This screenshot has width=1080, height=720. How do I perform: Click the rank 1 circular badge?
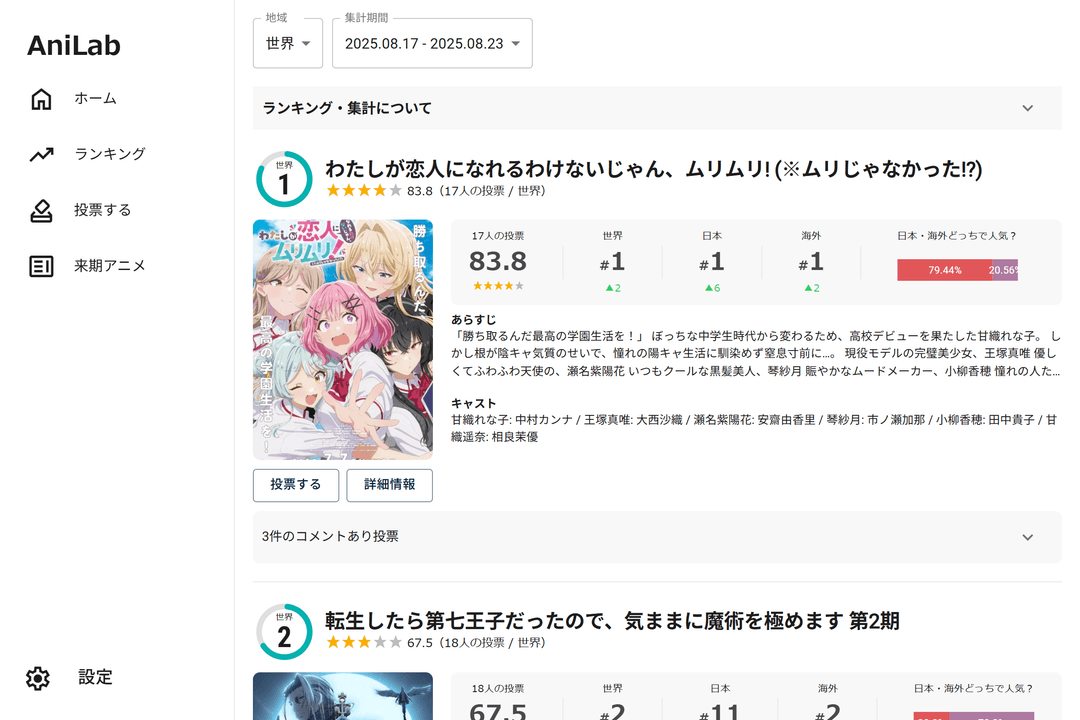tap(284, 180)
